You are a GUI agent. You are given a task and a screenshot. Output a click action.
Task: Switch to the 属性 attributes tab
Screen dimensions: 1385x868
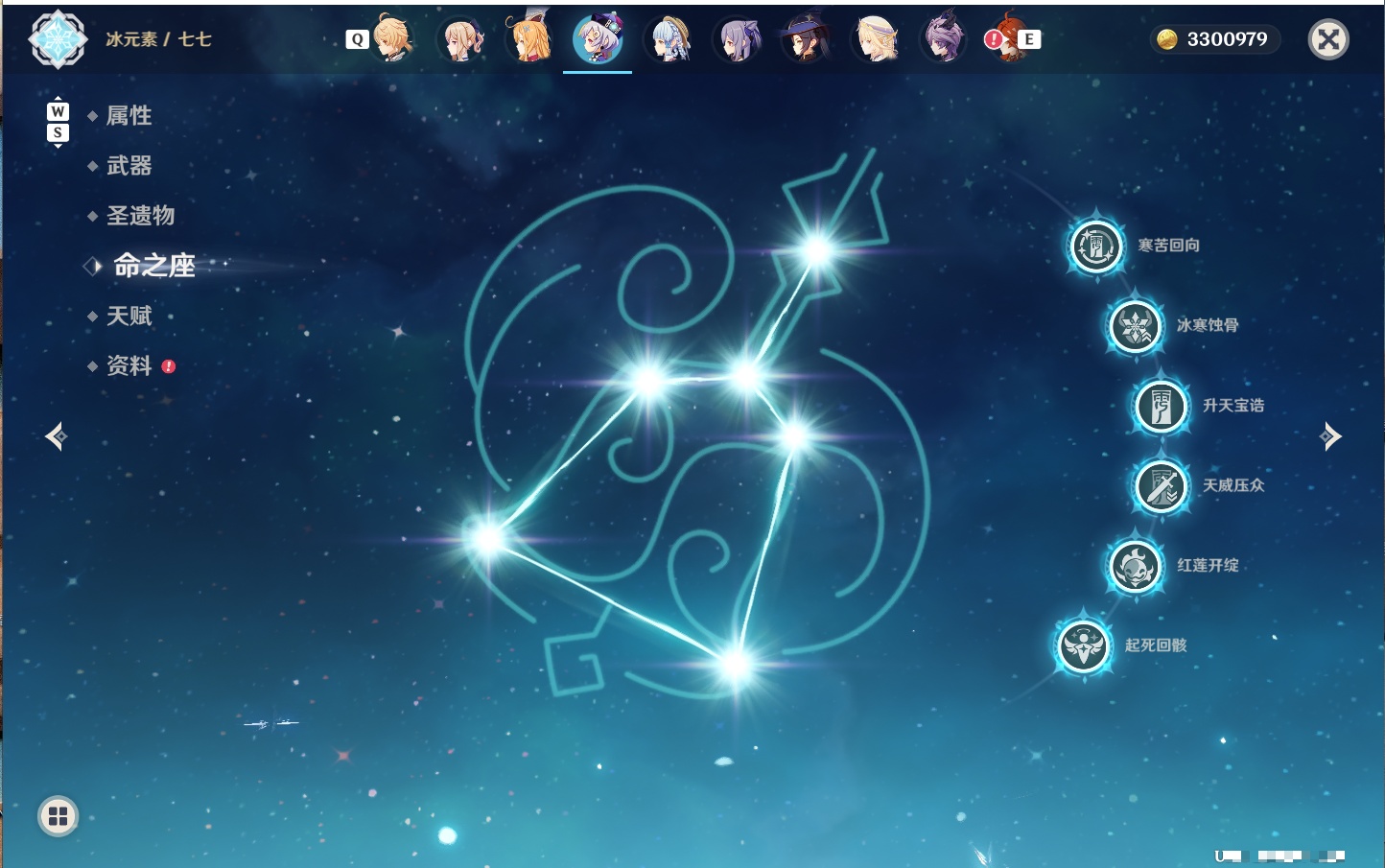pos(129,116)
